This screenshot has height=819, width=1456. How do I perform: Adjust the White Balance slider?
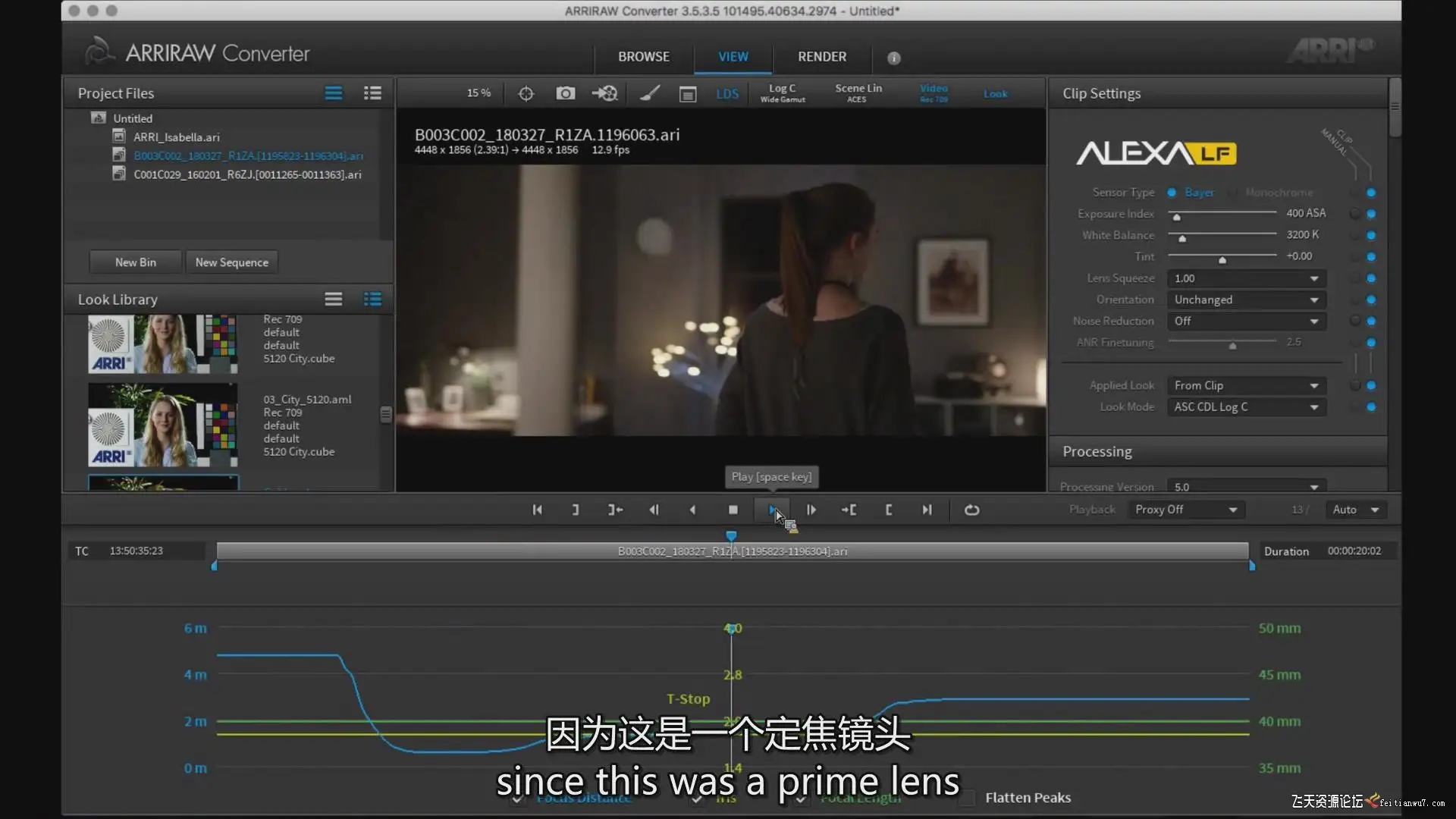pos(1181,237)
